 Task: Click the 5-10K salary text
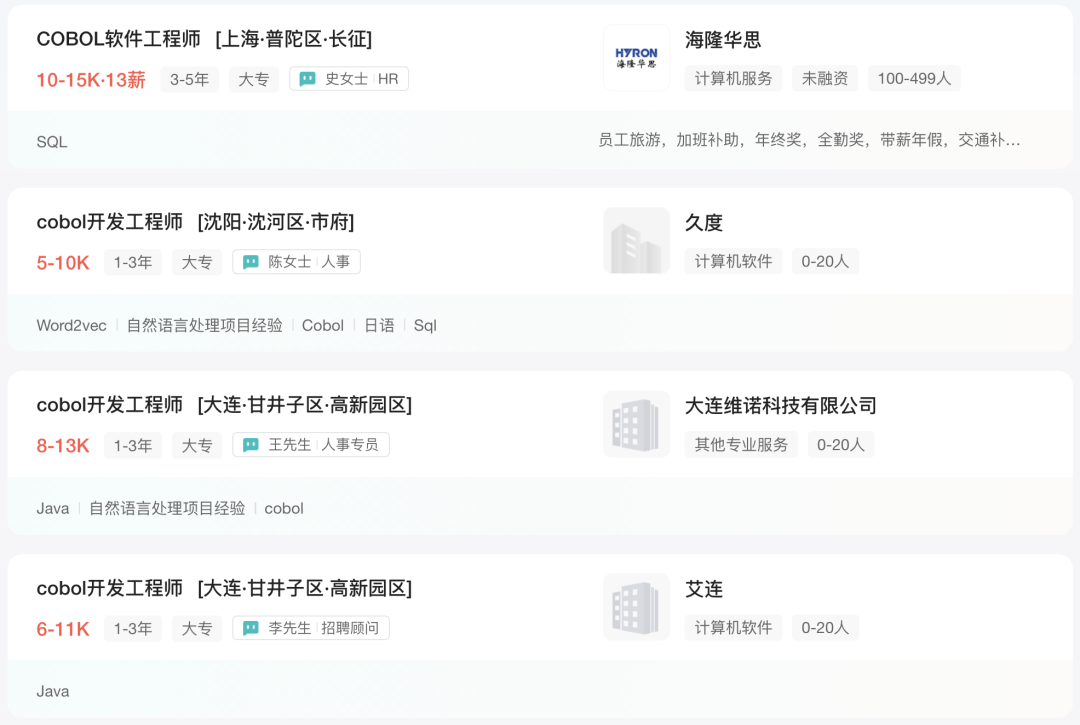(x=63, y=263)
